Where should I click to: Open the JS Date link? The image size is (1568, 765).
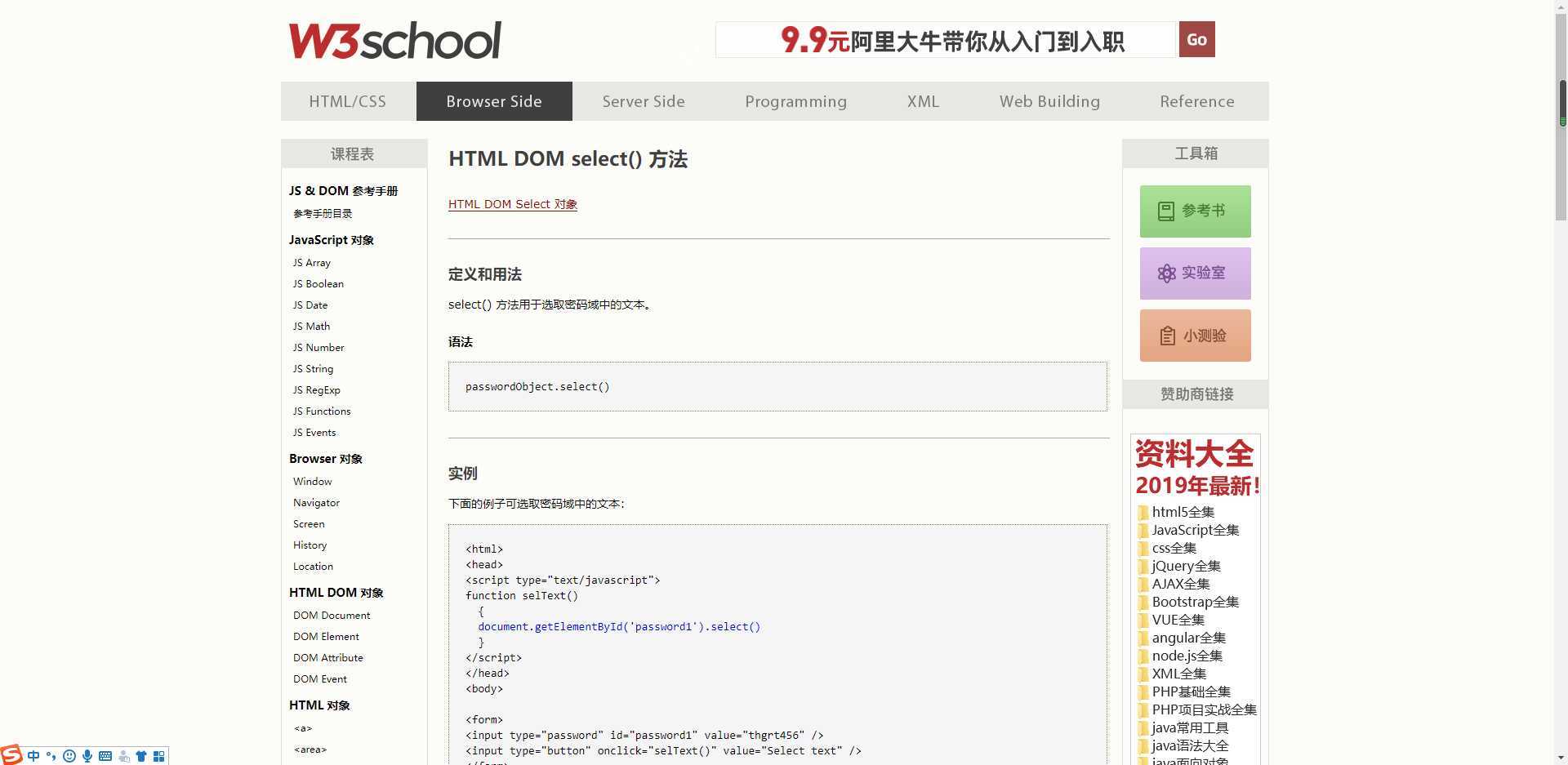[310, 305]
